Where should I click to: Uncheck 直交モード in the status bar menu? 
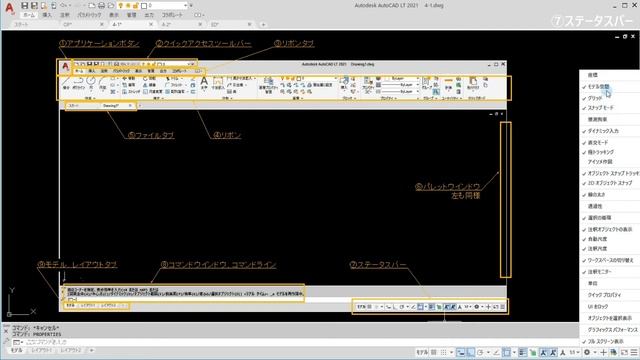pos(598,142)
